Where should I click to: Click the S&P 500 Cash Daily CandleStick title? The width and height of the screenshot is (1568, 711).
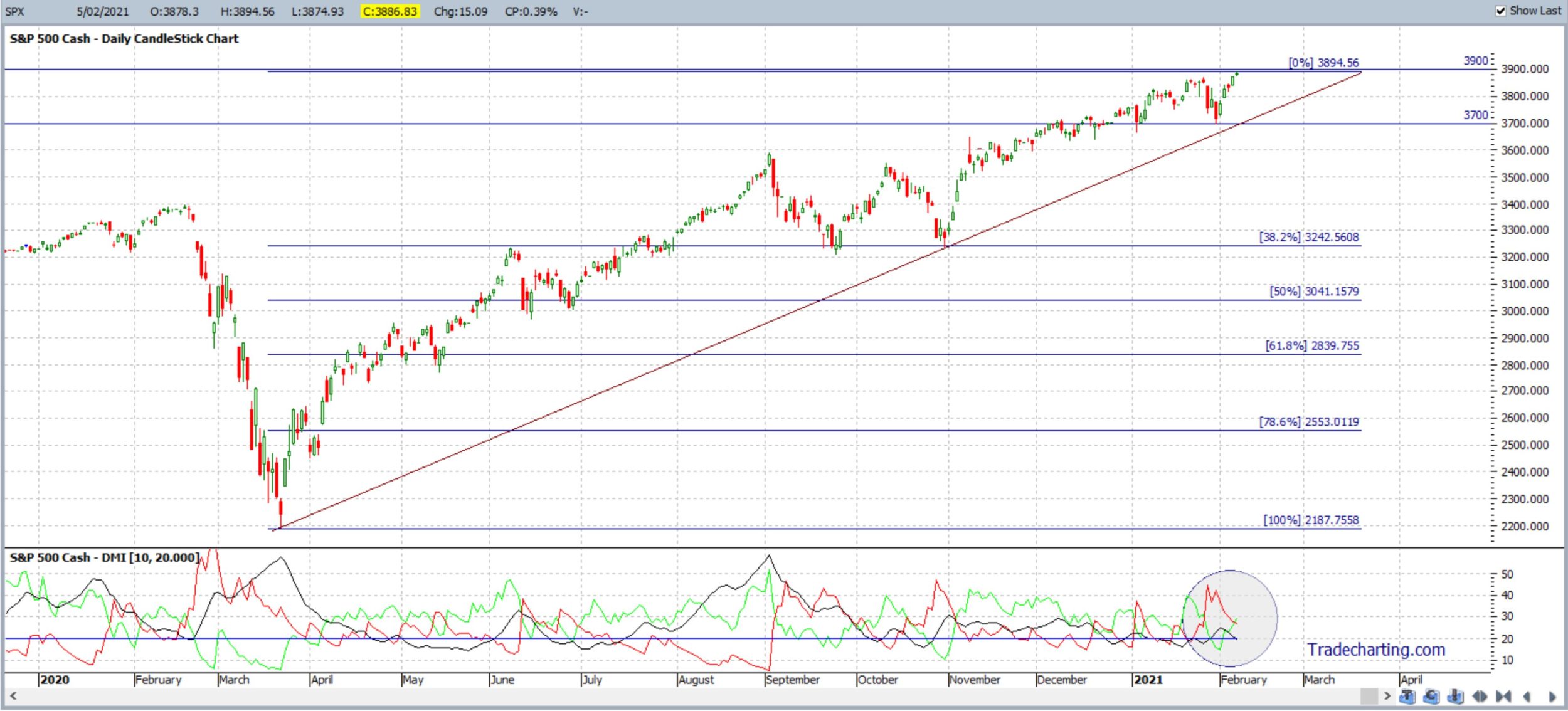[124, 39]
